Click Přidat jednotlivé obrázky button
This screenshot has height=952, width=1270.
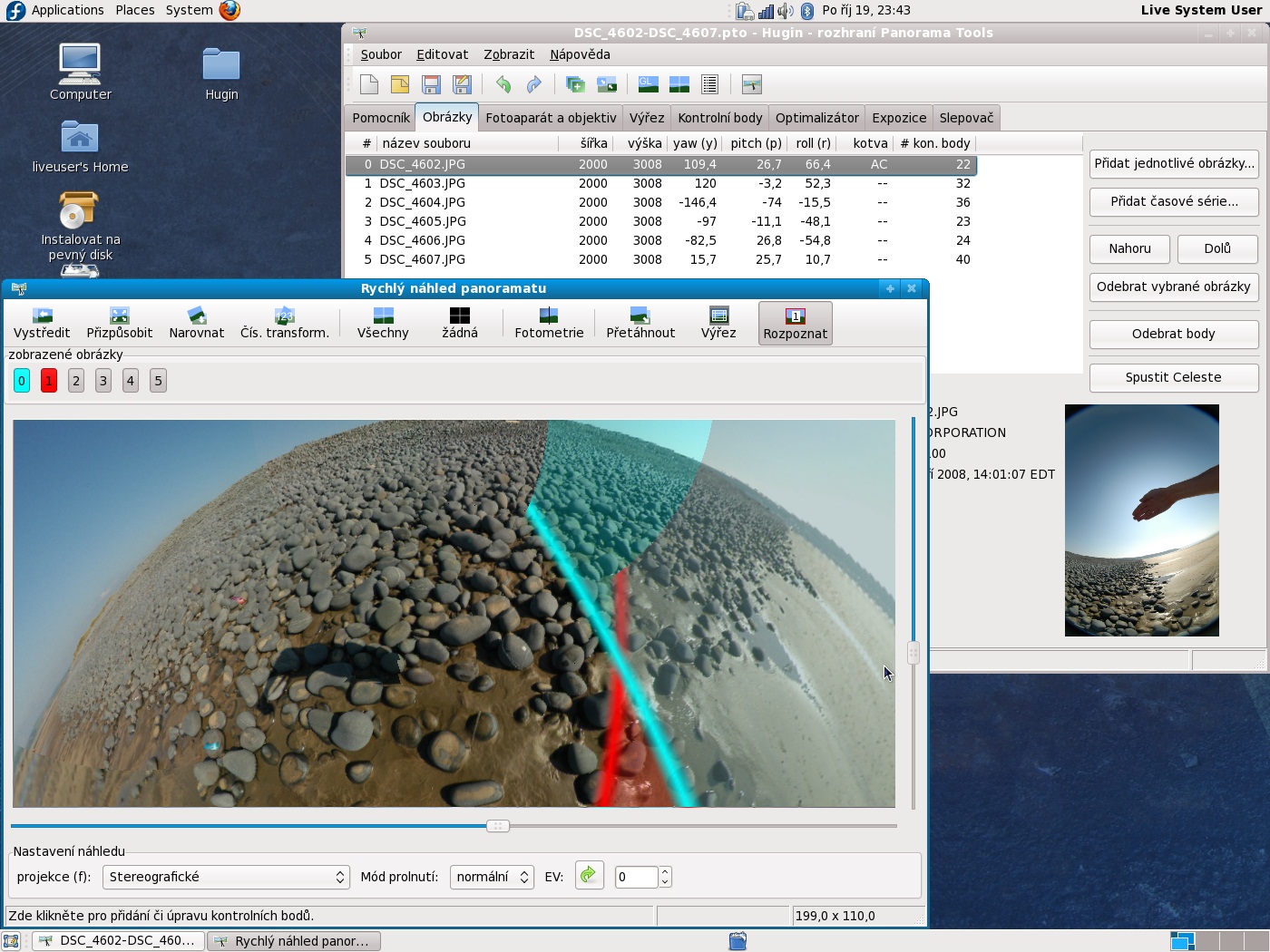tap(1173, 163)
